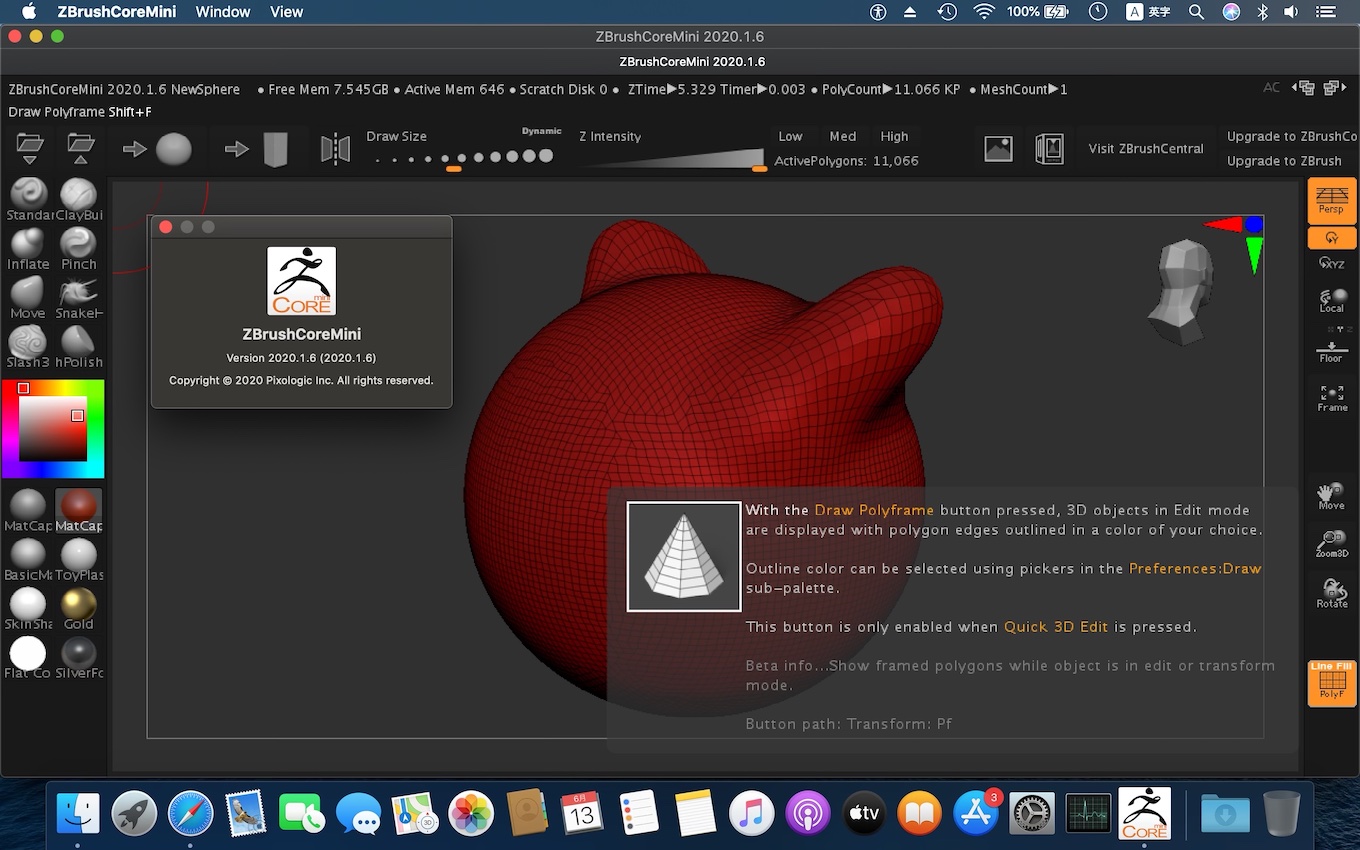The image size is (1360, 850).
Task: Pick a color in the color square
Action: 53,427
